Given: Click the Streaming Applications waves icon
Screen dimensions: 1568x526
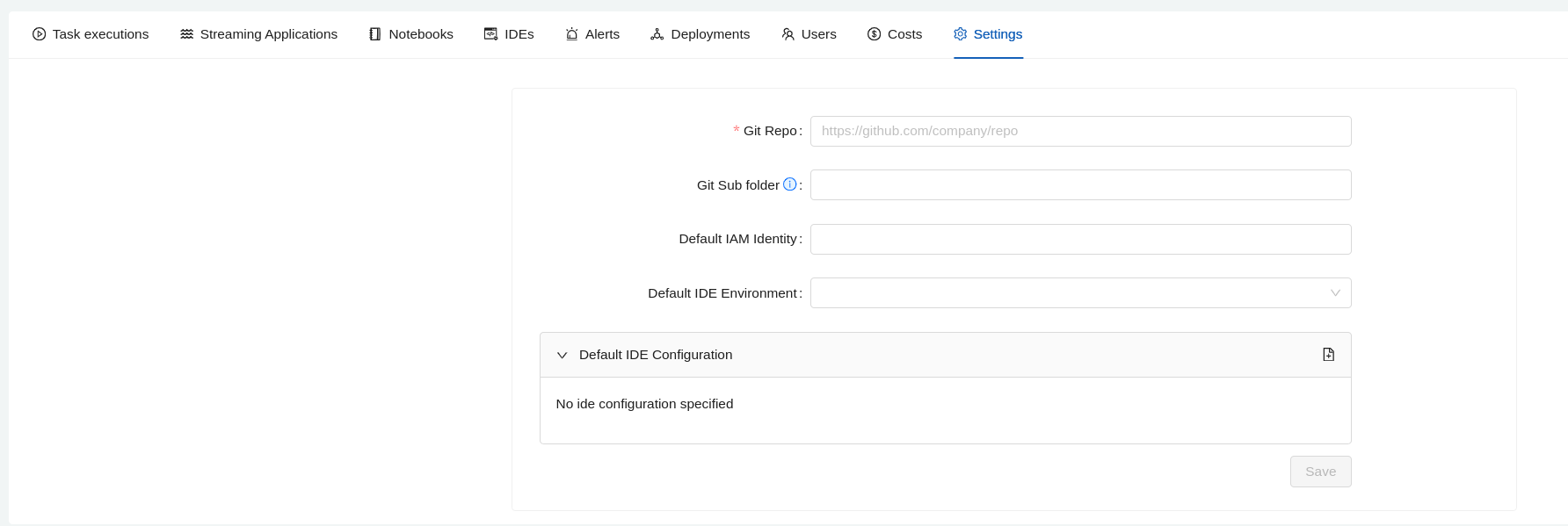Looking at the screenshot, I should click(186, 34).
